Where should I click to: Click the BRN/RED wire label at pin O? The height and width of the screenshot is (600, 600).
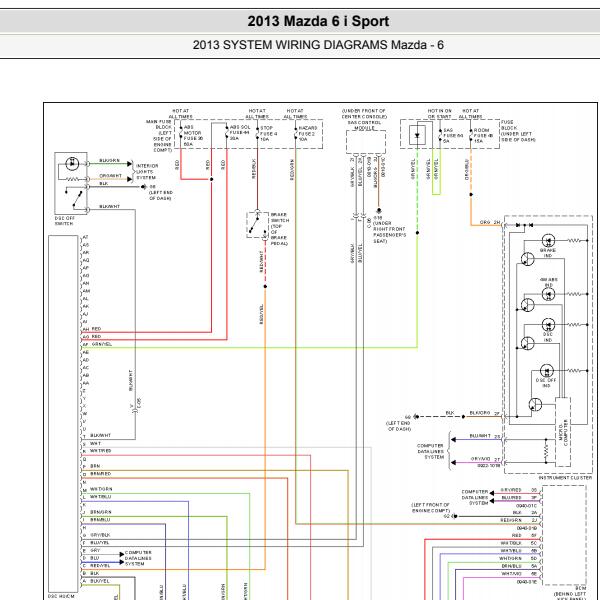(x=100, y=474)
